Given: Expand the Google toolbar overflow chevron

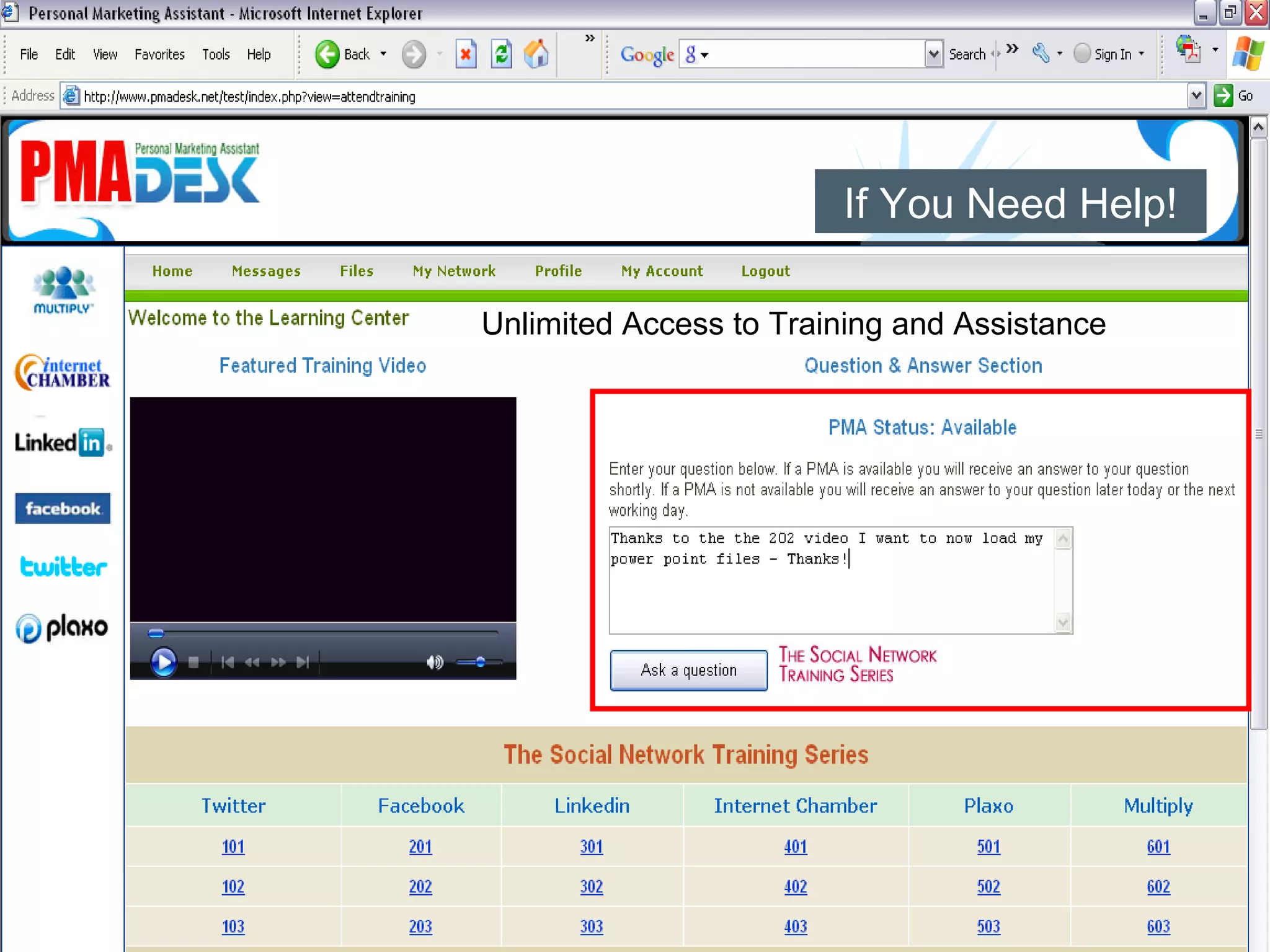Looking at the screenshot, I should click(x=1012, y=48).
